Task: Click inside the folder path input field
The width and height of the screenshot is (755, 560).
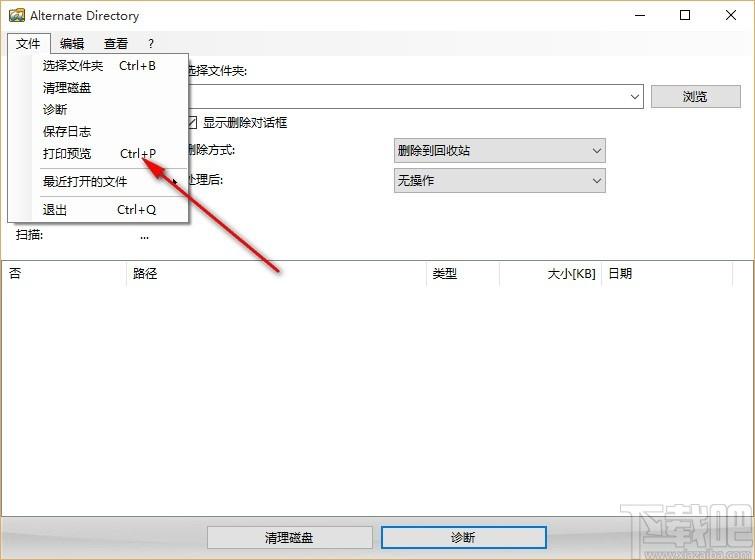Action: point(407,97)
